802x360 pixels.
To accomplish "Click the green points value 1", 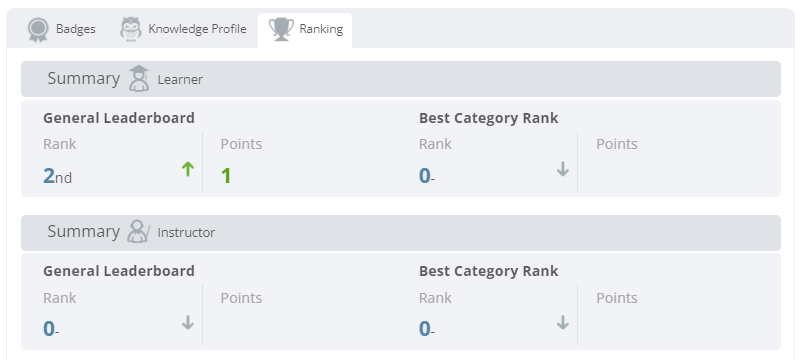I will point(226,176).
